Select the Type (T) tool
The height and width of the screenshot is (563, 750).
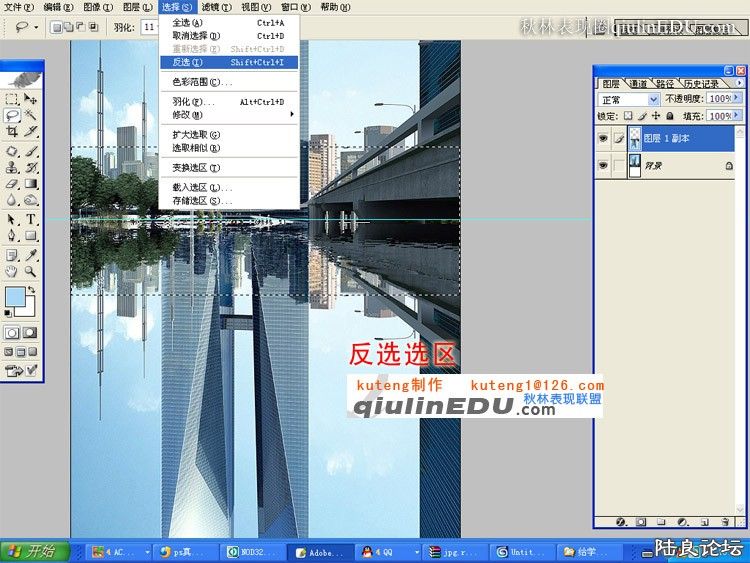coord(31,219)
